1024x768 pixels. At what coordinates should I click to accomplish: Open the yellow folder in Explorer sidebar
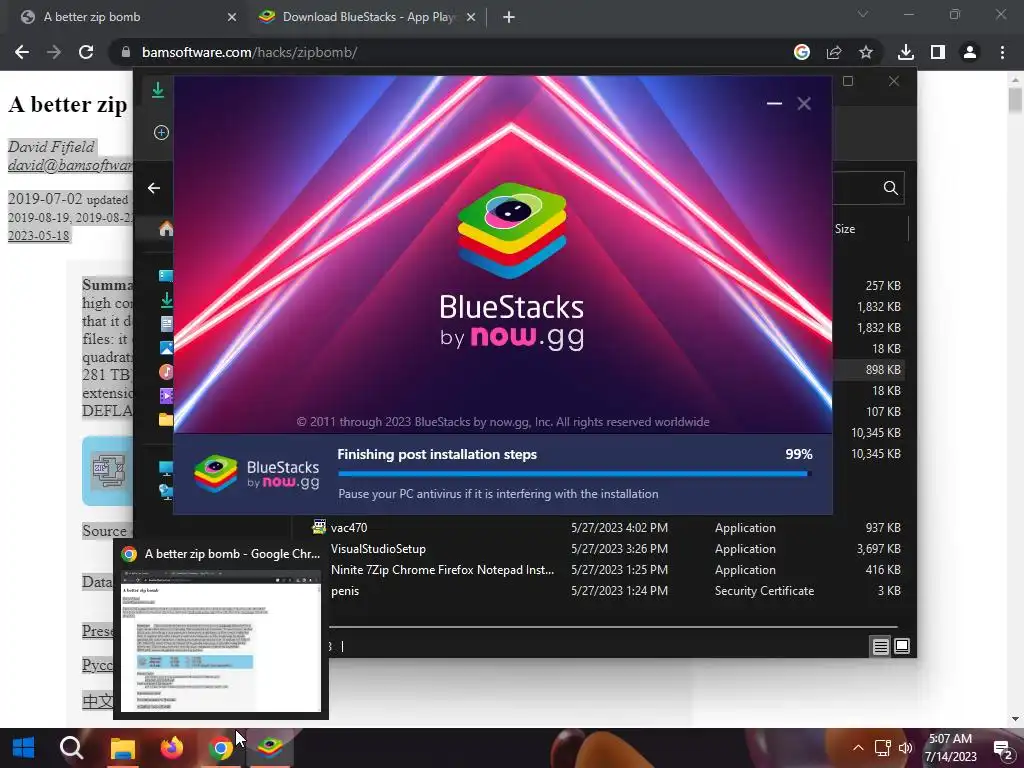[x=166, y=419]
